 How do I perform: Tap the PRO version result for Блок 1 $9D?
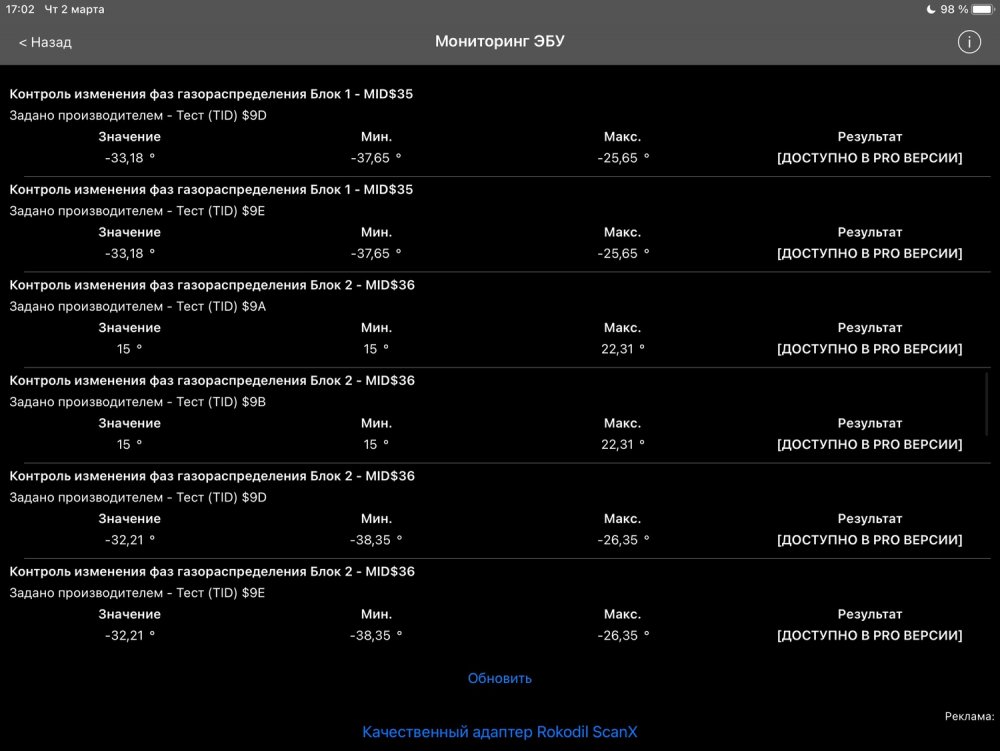(x=869, y=158)
